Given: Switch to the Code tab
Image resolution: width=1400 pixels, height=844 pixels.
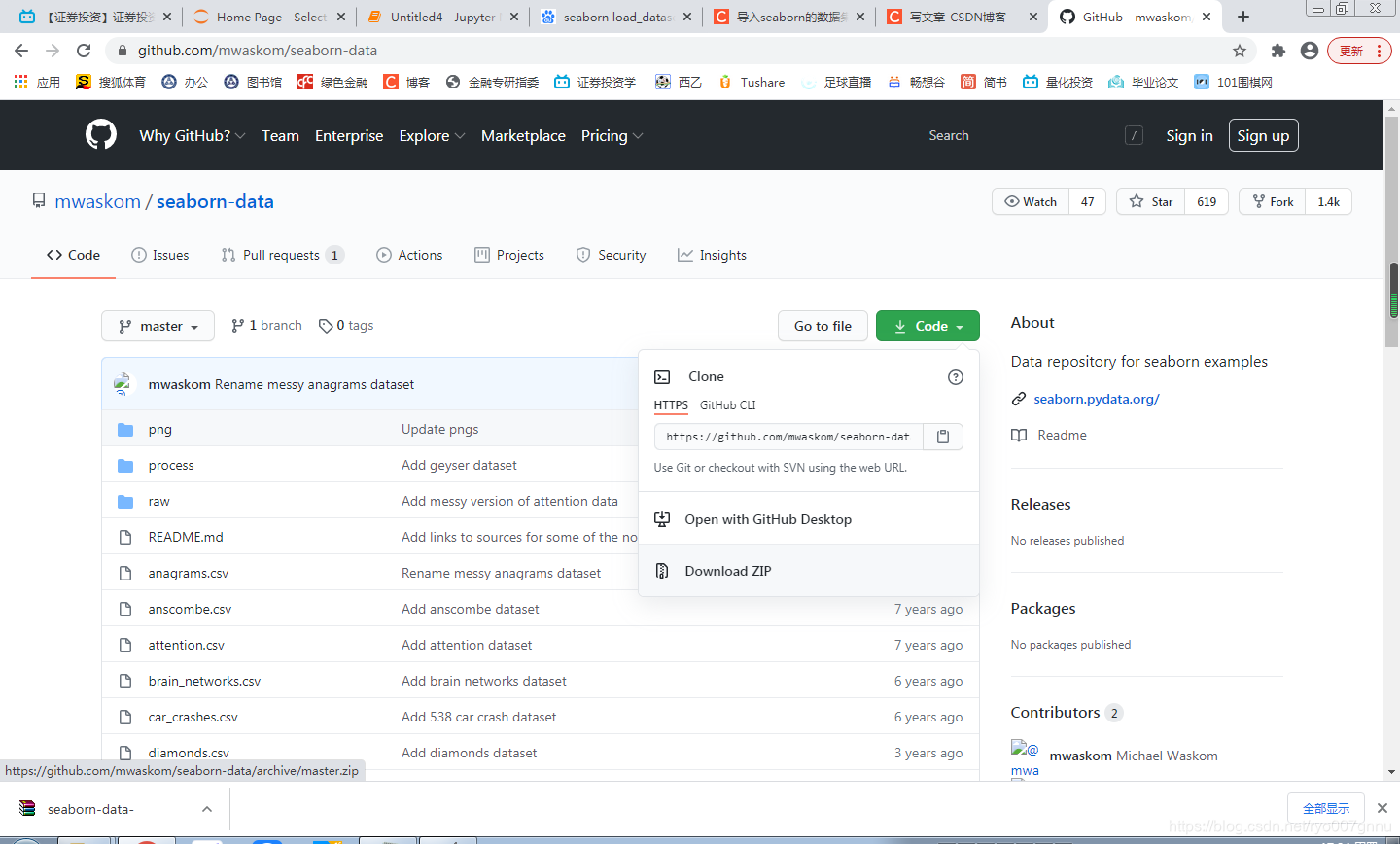Looking at the screenshot, I should point(73,255).
